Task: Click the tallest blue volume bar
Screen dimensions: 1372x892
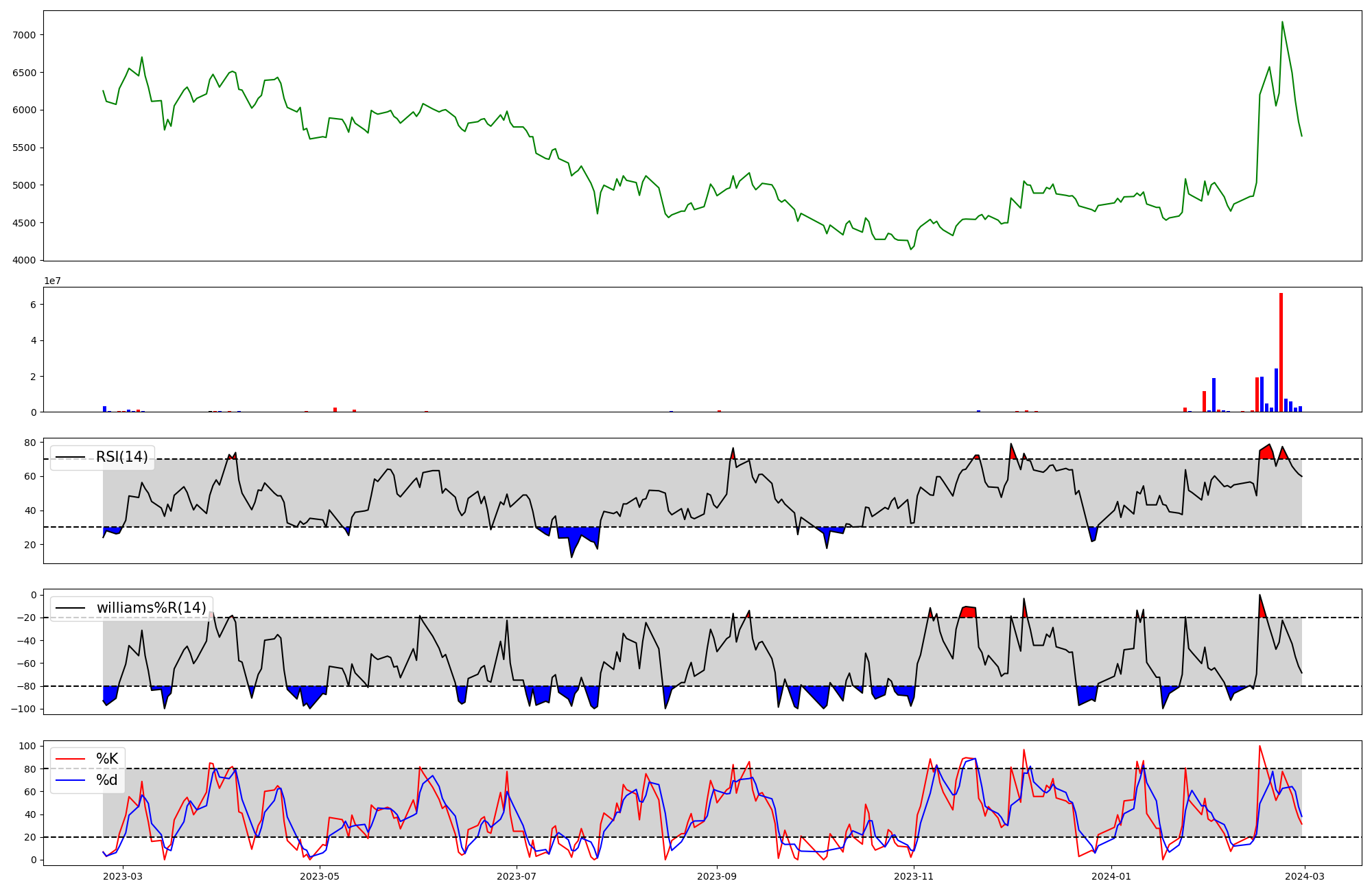Action: [1276, 391]
